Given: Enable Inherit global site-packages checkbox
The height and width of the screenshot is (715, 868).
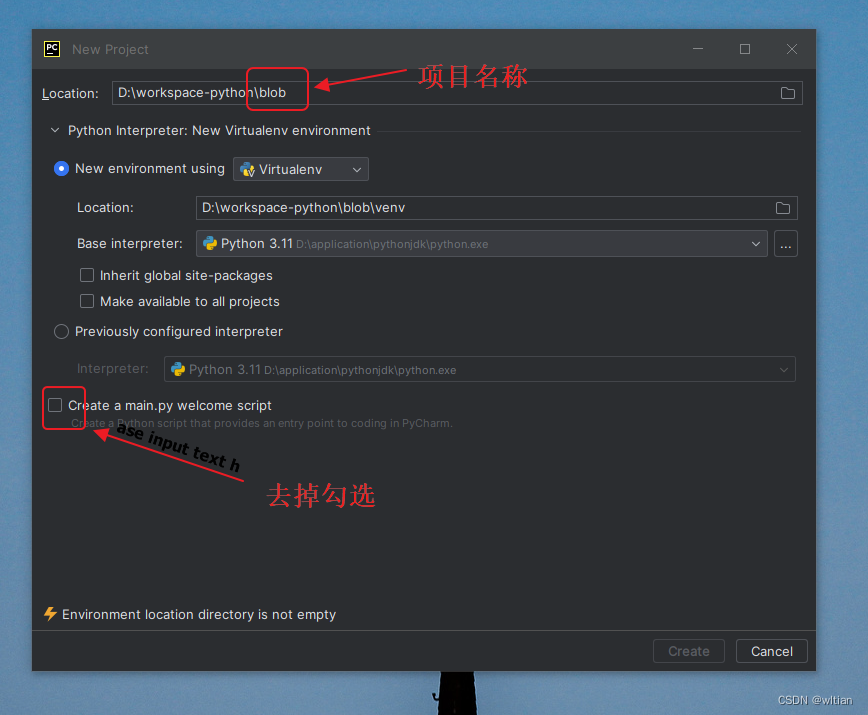Looking at the screenshot, I should (x=87, y=275).
